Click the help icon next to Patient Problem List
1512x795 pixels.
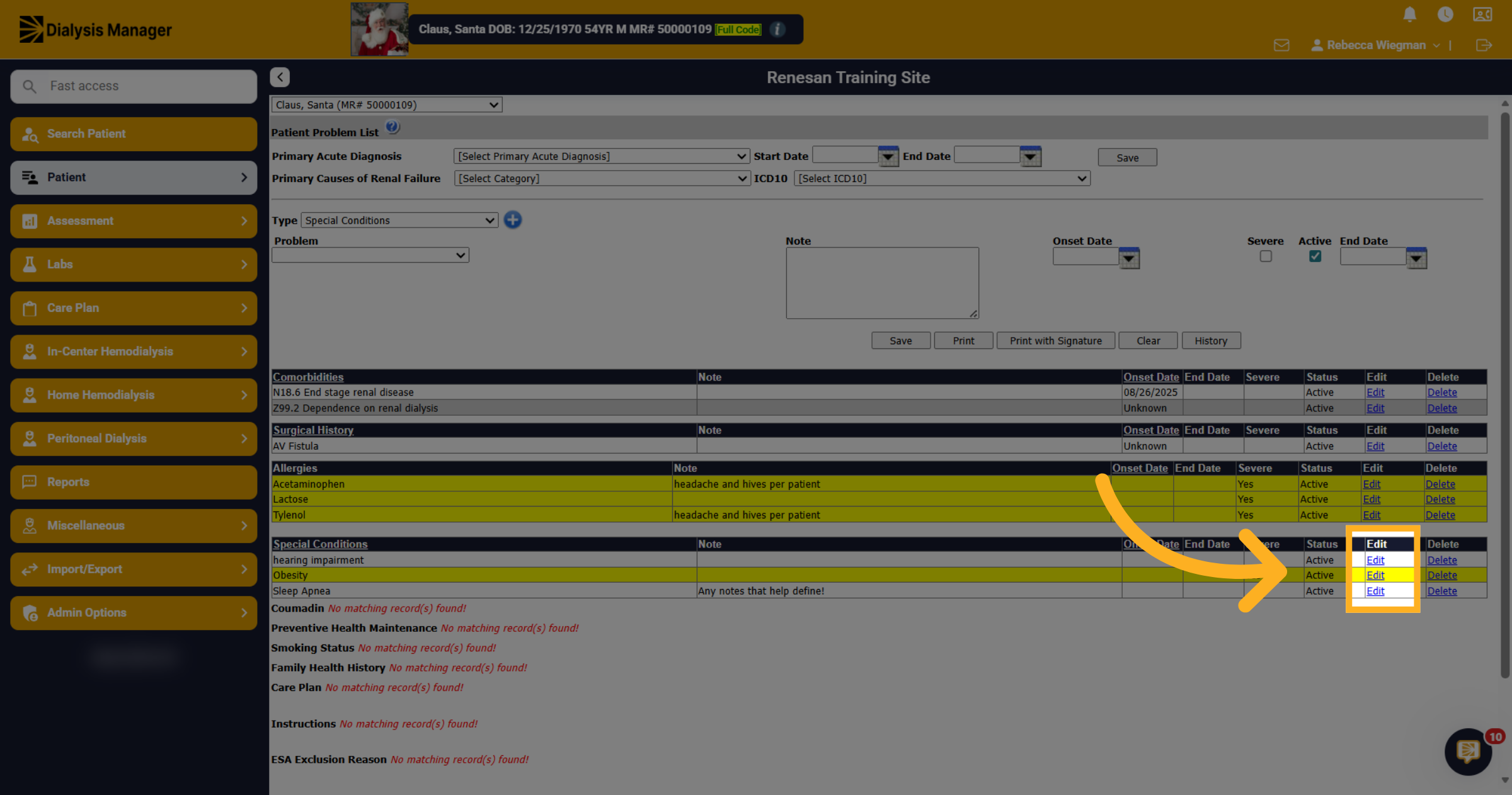[392, 127]
